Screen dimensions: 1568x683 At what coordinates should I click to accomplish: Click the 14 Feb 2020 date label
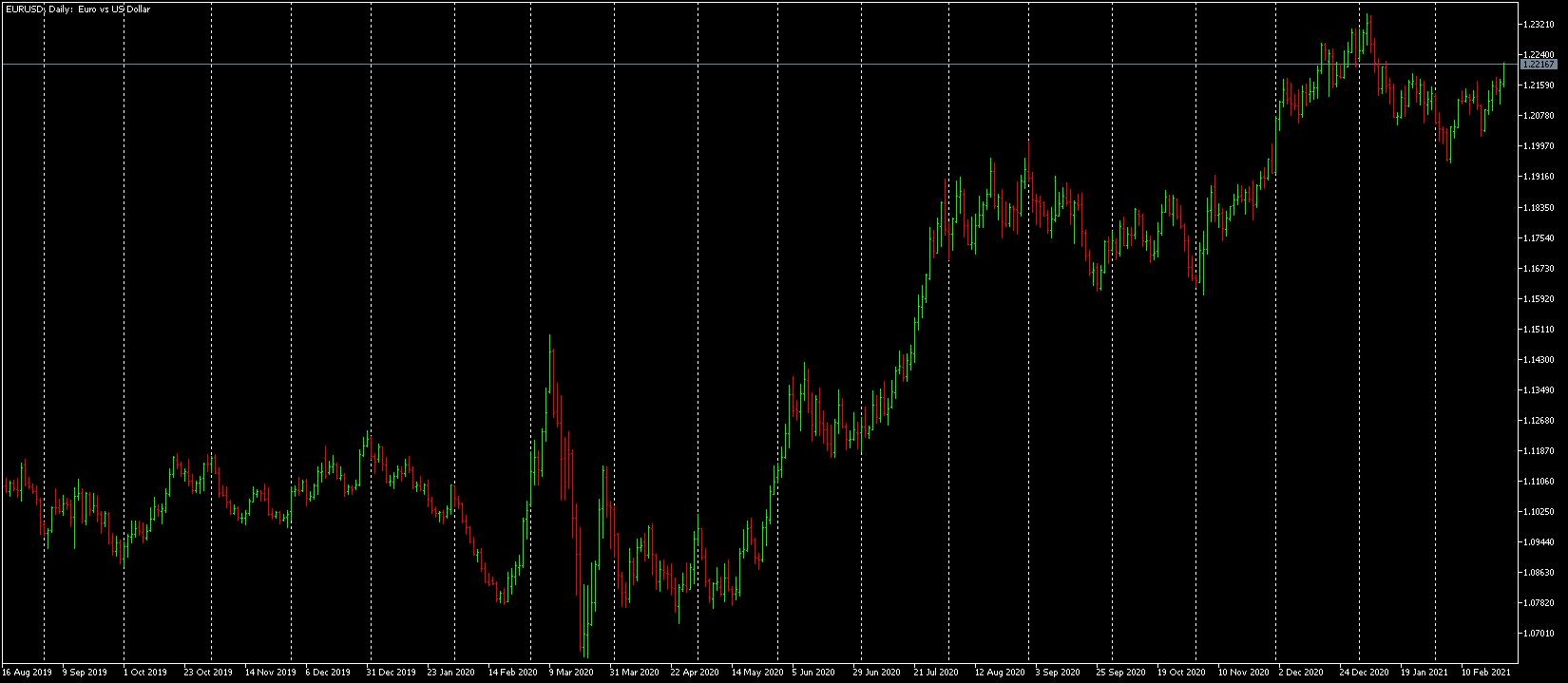click(513, 673)
